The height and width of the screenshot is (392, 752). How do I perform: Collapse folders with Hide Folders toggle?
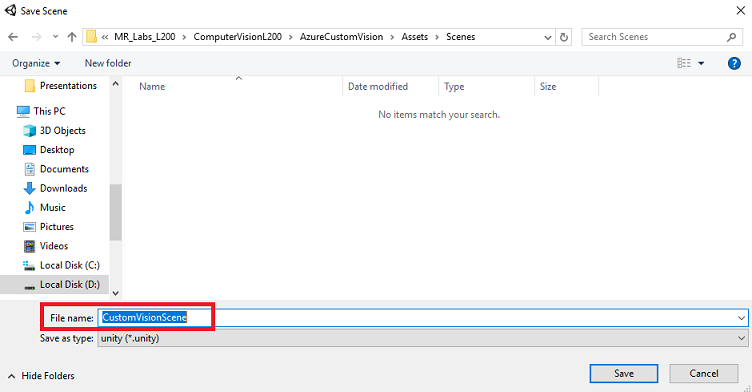(x=41, y=376)
